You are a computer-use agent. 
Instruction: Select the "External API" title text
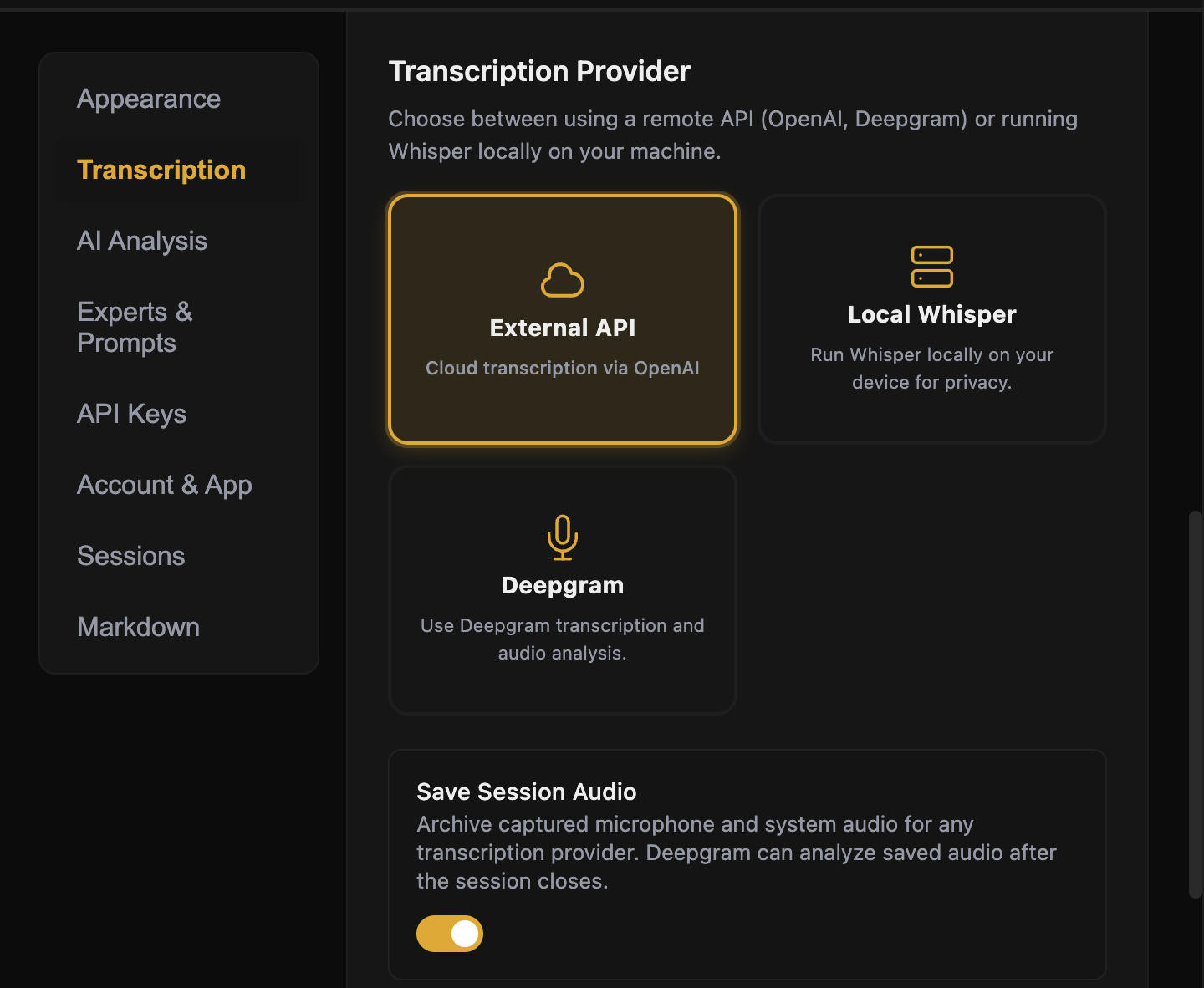[x=563, y=328]
